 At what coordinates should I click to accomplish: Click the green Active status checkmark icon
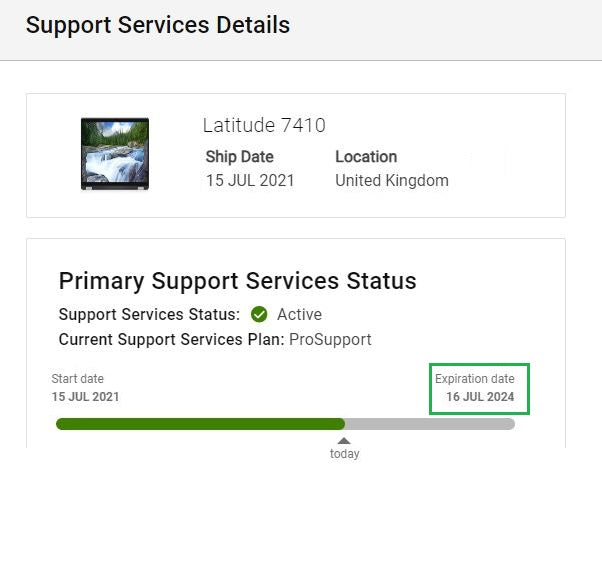click(x=259, y=314)
